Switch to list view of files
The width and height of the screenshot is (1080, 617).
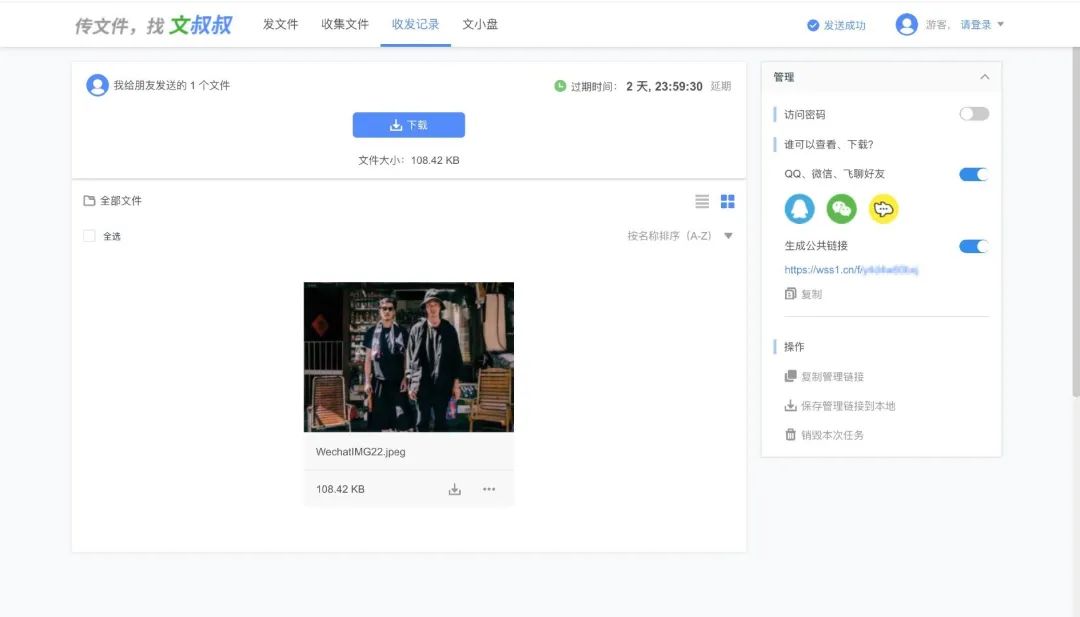pyautogui.click(x=702, y=201)
